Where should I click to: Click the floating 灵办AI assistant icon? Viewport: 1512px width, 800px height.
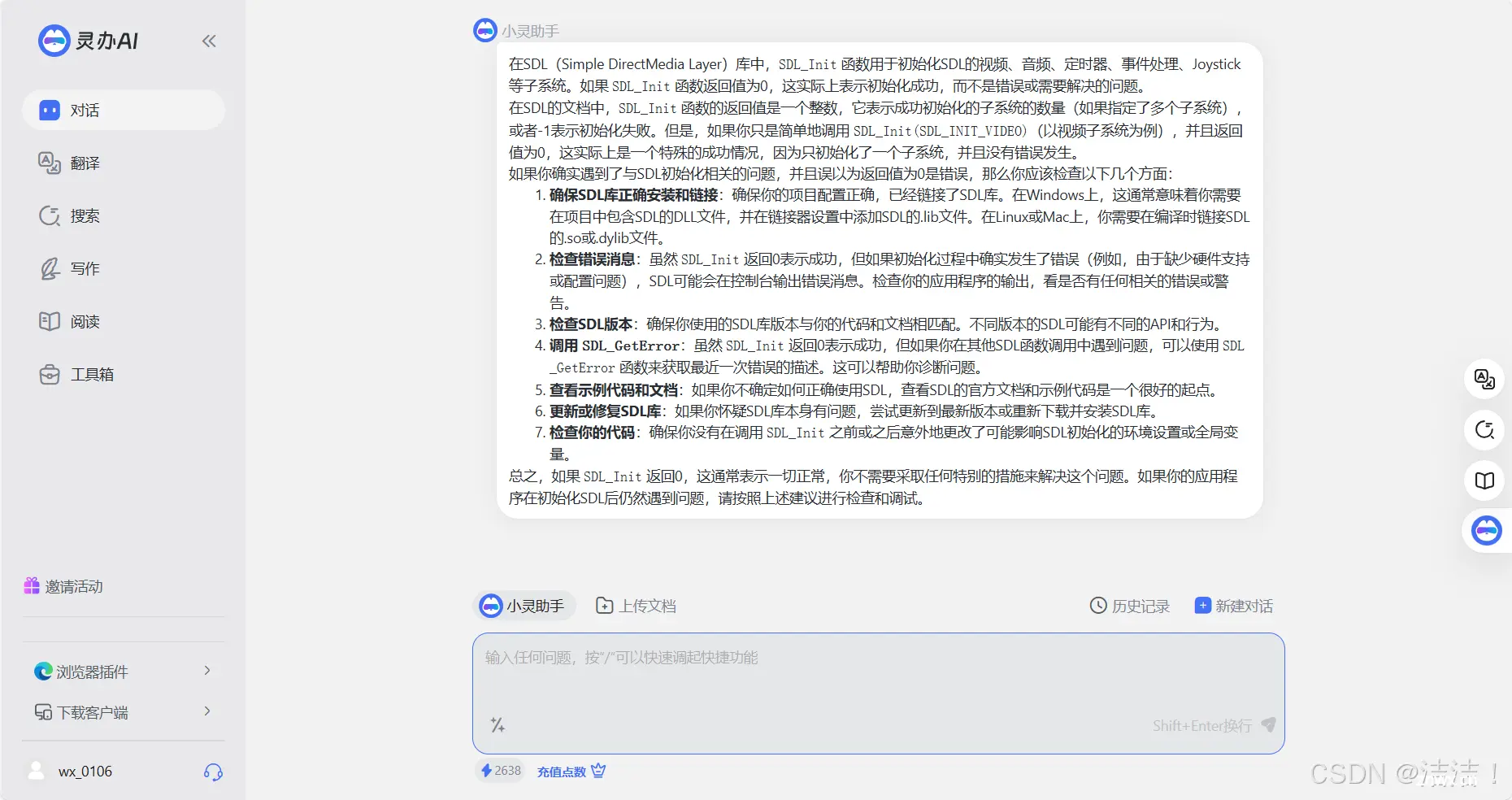coord(1486,531)
